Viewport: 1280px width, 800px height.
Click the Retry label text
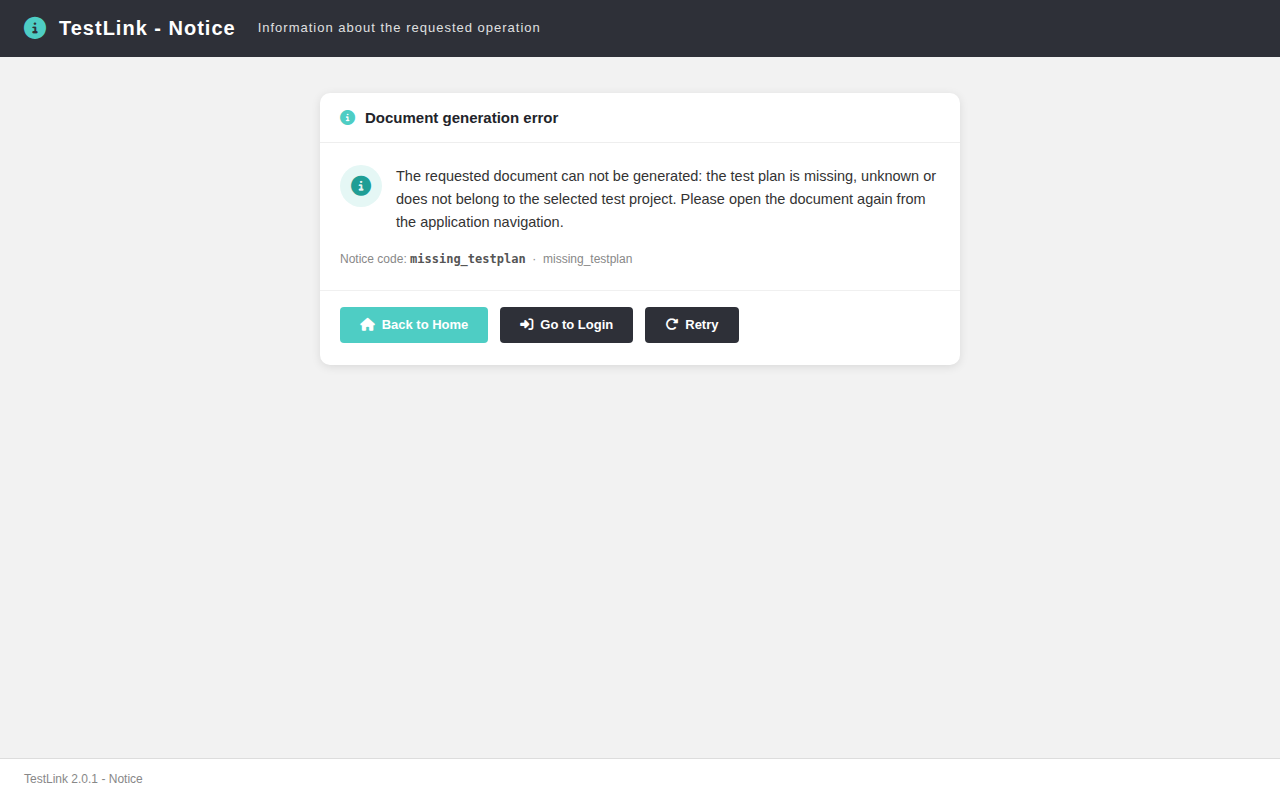tap(702, 325)
